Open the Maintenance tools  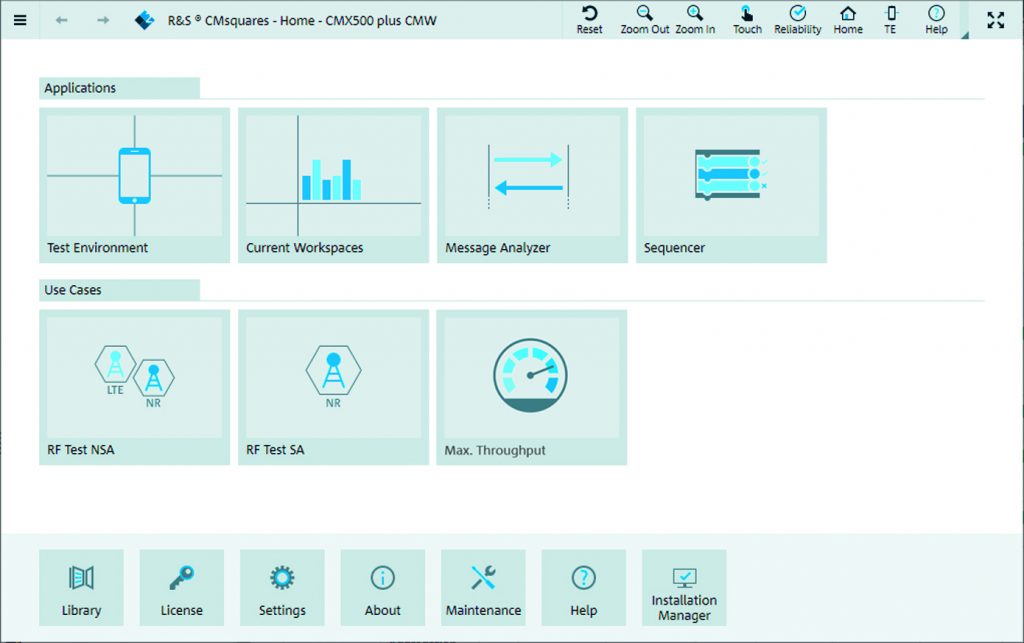pyautogui.click(x=483, y=588)
